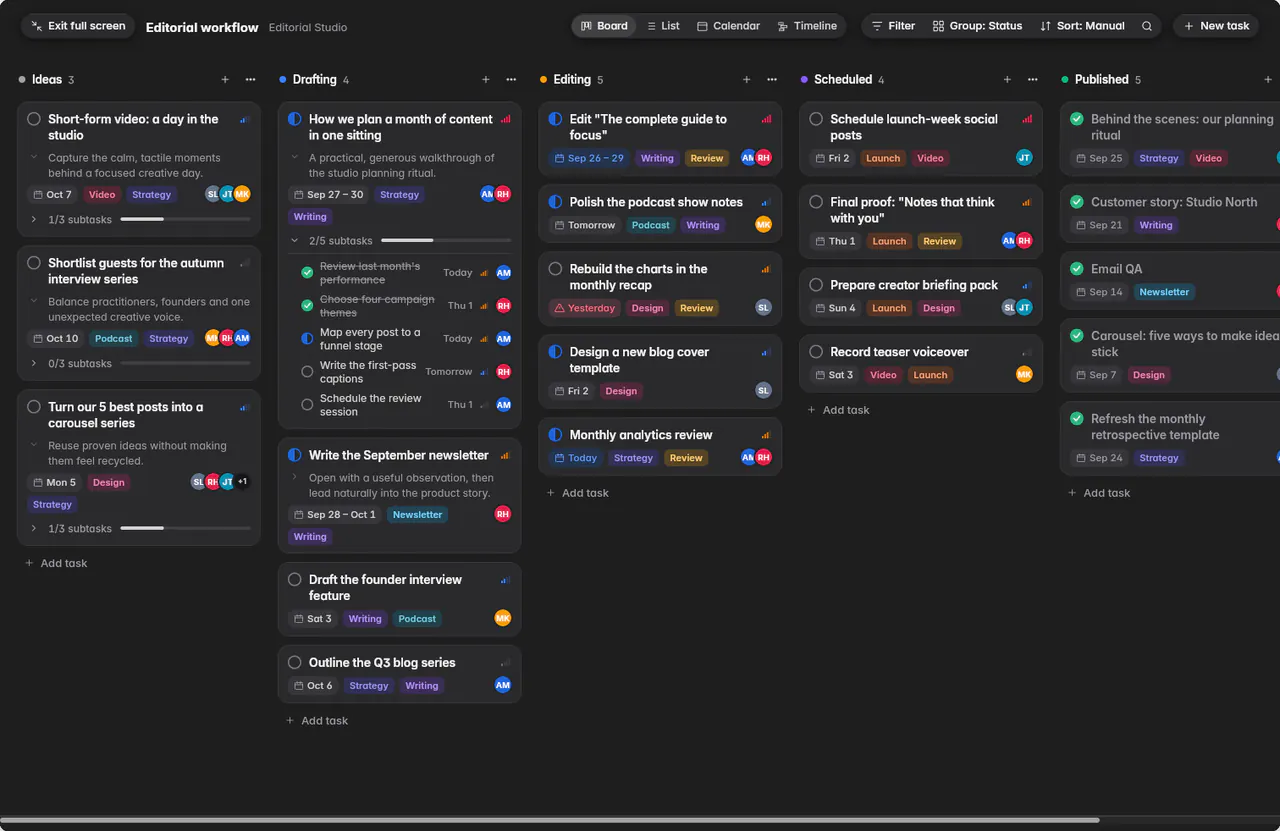Click JT avatar on Schedule launch-week social posts
Screen dimensions: 1280x831
coord(1024,158)
